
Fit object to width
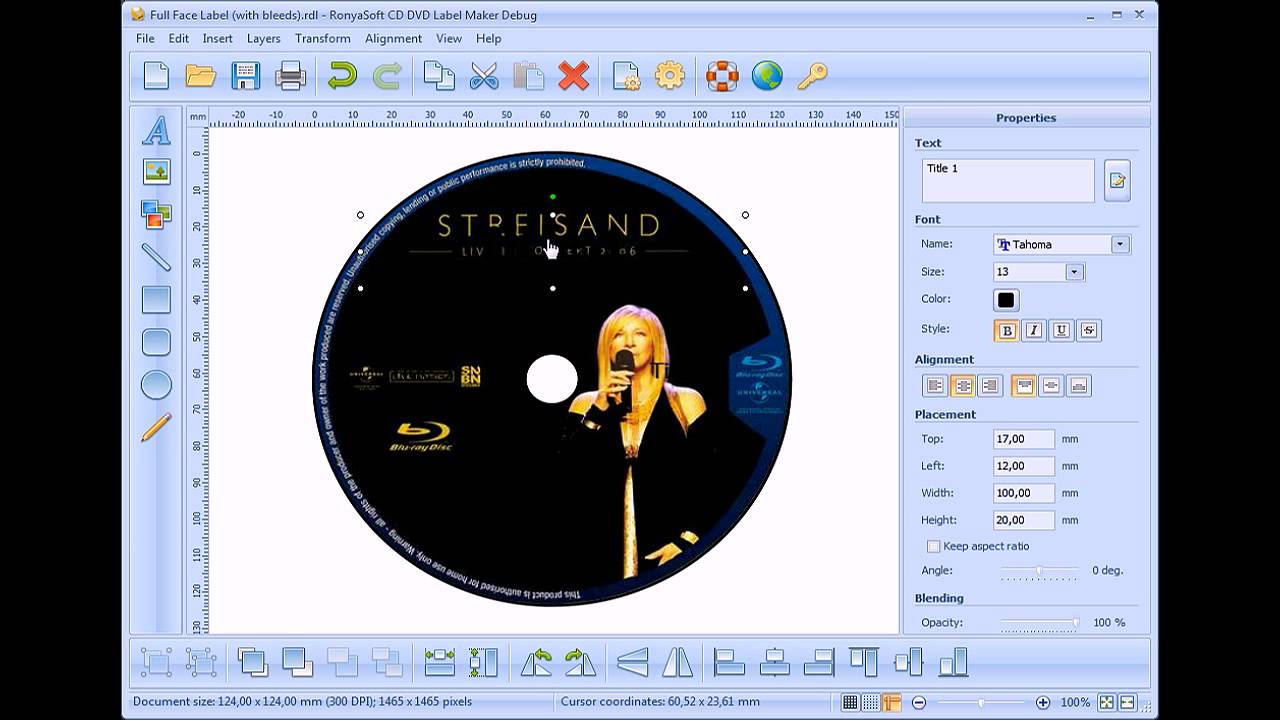pyautogui.click(x=439, y=662)
